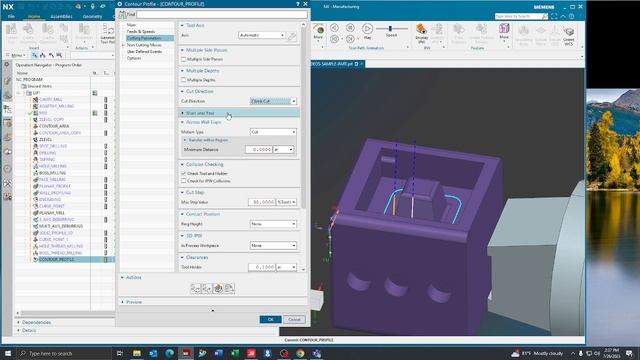Screen dimensions: 640x360
Task: Expand the Start and Rise section
Action: pos(239,113)
